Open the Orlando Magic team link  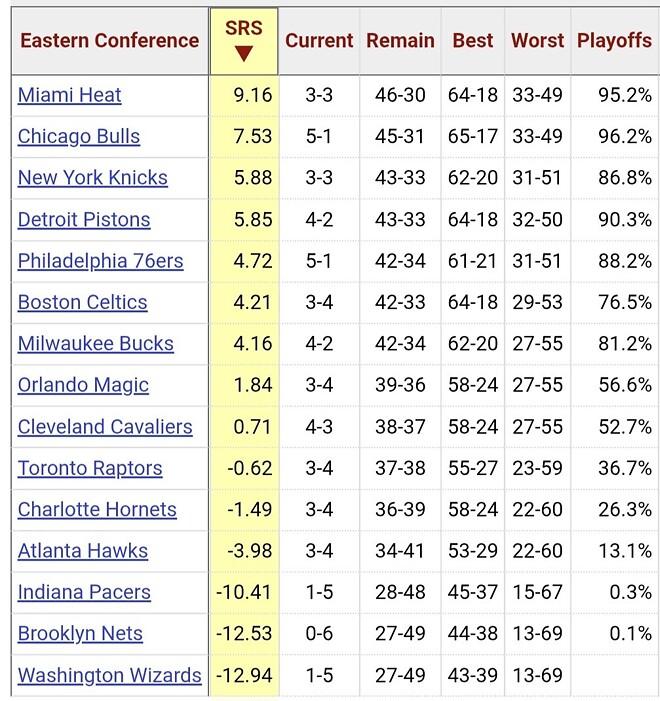[x=83, y=385]
